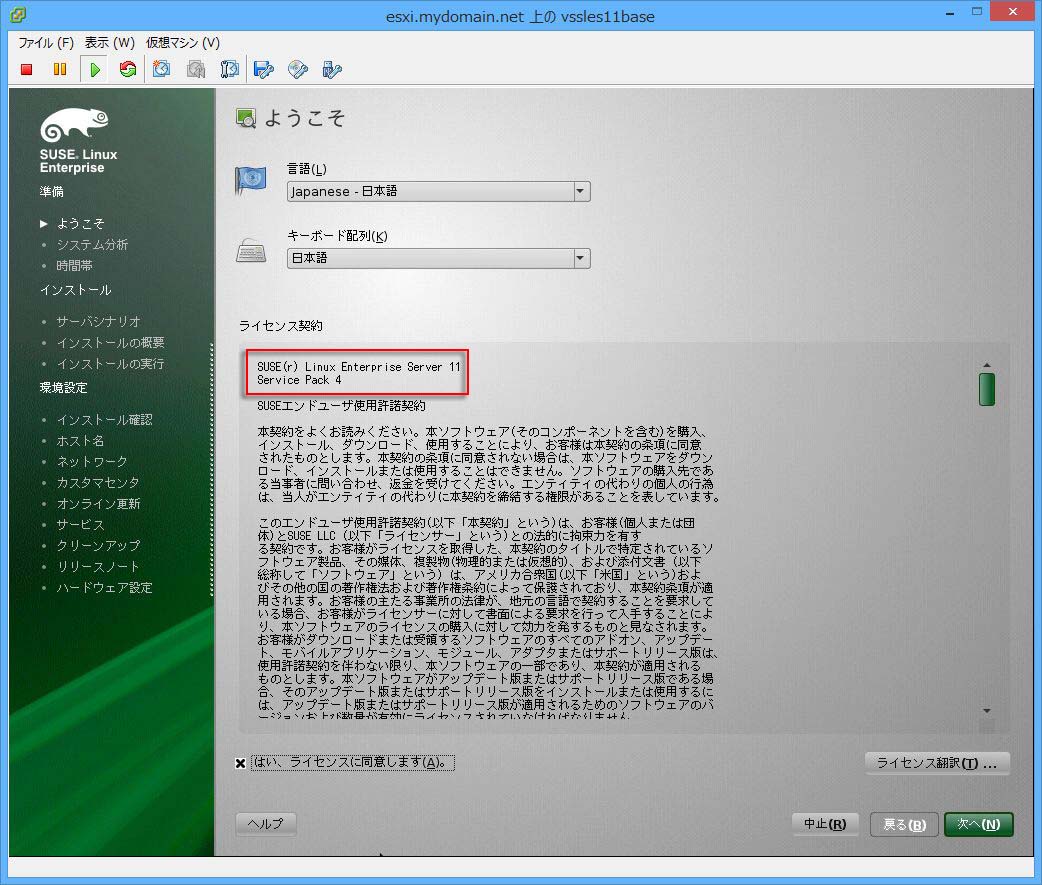Click the カスタマセンタ sidebar step
The width and height of the screenshot is (1042, 885).
click(98, 482)
